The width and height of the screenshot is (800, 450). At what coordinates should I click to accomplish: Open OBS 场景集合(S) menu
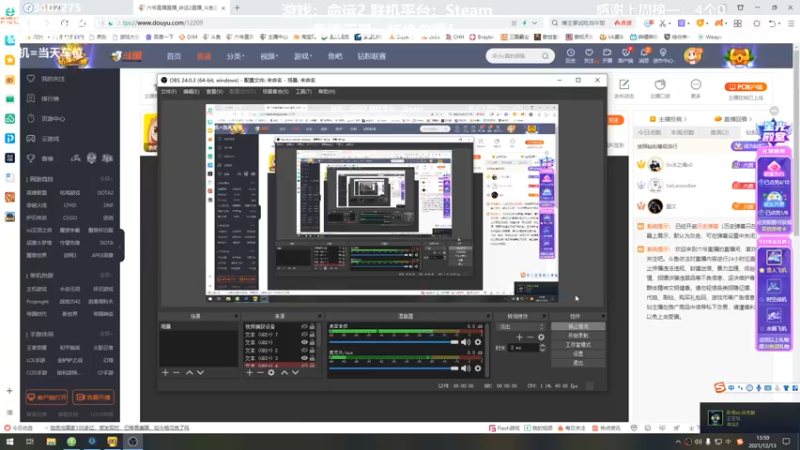point(276,92)
